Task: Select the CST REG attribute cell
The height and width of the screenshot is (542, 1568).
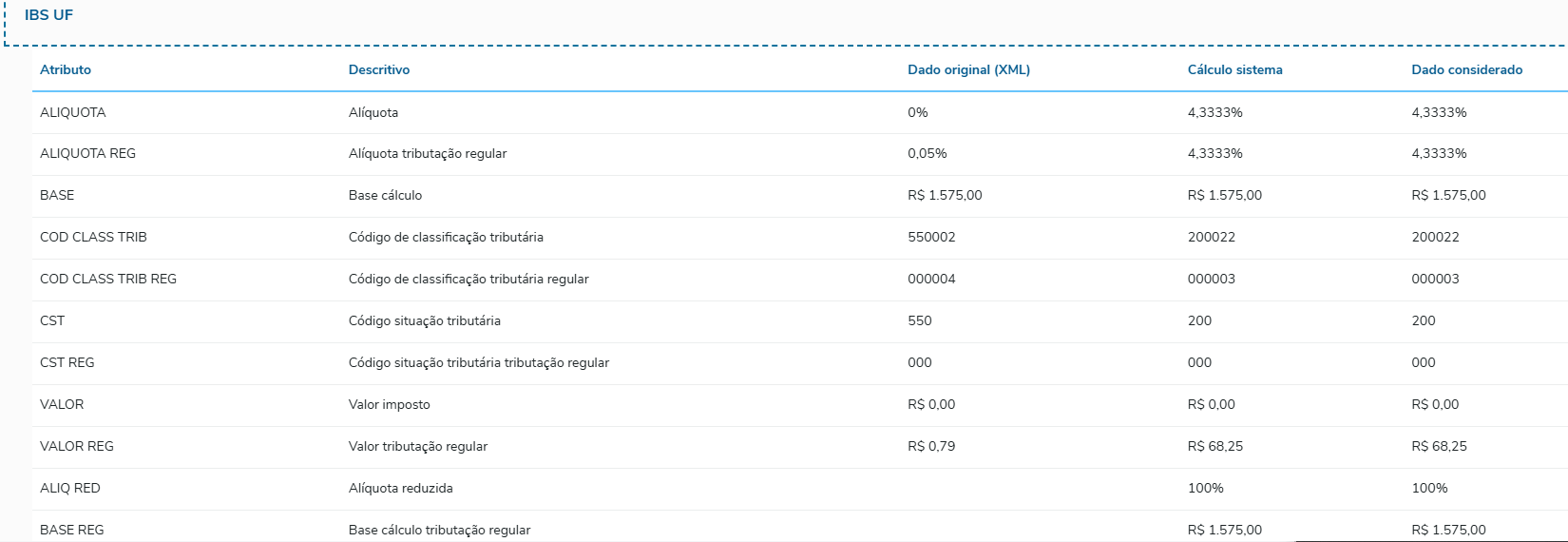Action: 67,362
